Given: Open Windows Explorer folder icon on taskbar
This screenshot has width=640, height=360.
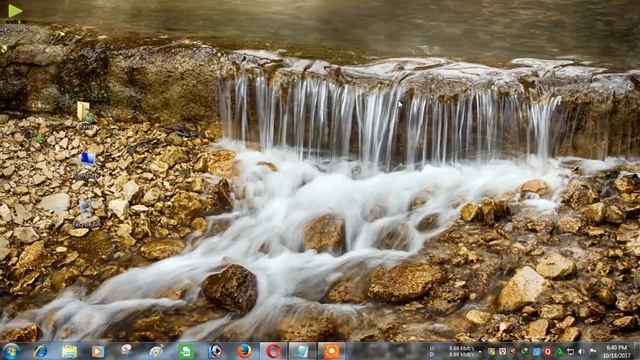Looking at the screenshot, I should (x=69, y=351).
